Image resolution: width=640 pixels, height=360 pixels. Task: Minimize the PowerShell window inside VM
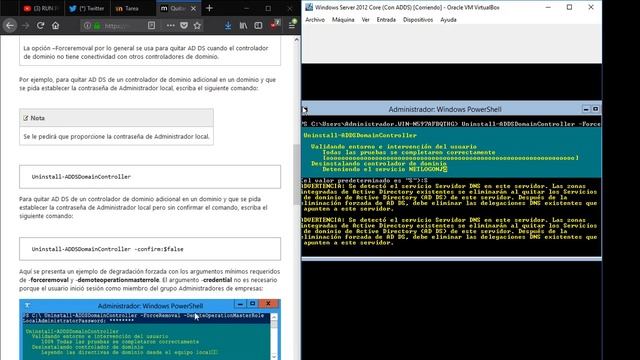(x=586, y=109)
